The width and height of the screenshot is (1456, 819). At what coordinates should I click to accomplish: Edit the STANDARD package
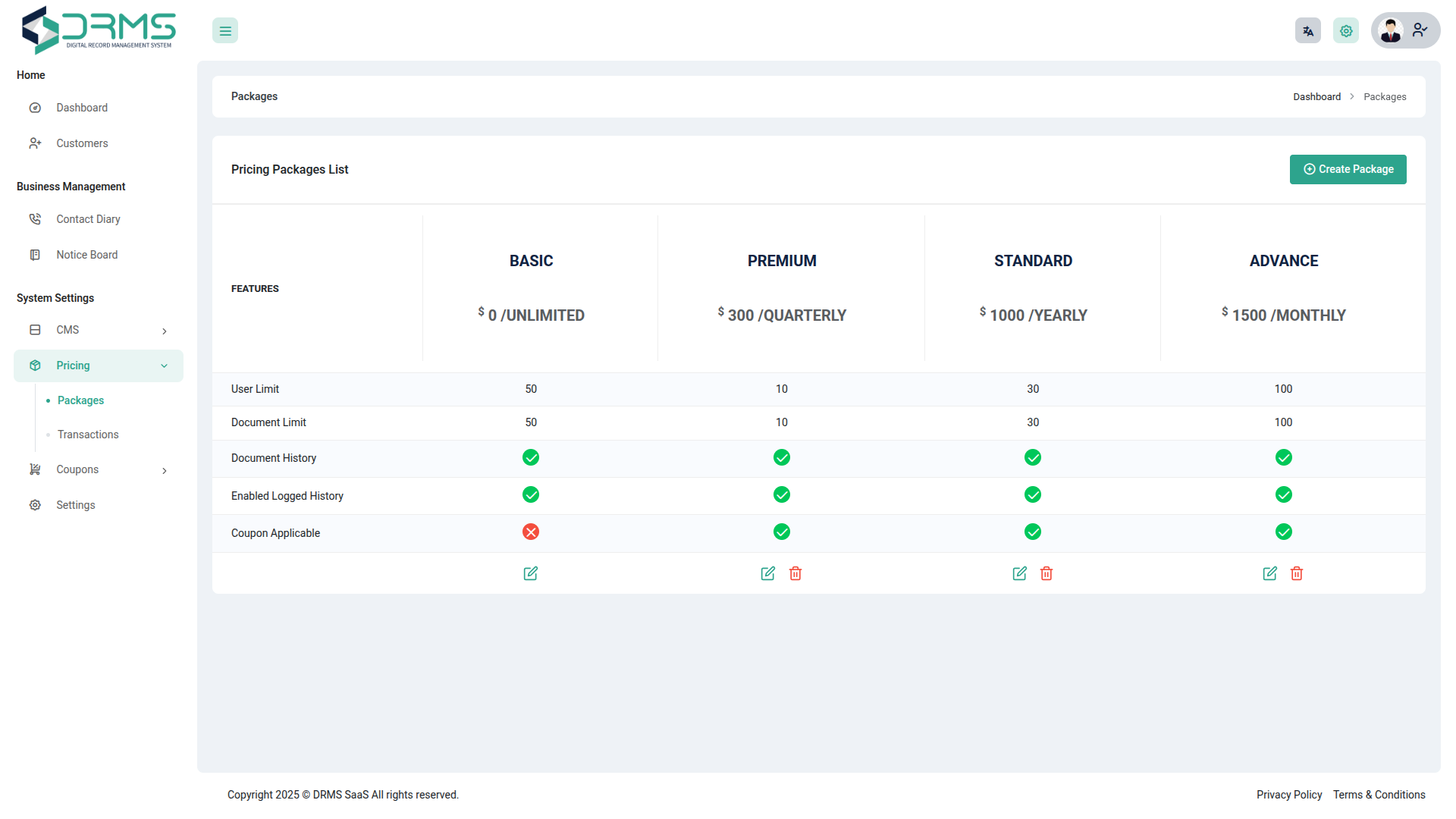tap(1019, 573)
